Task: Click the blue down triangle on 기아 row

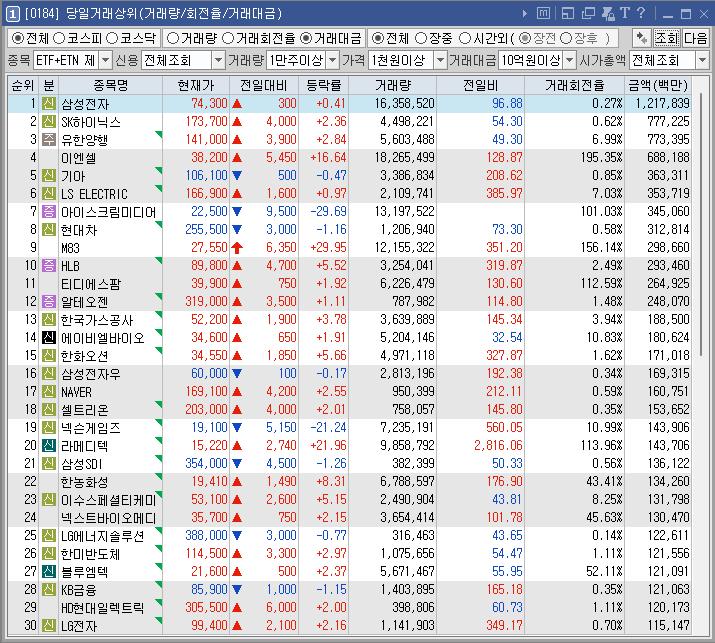Action: [237, 176]
